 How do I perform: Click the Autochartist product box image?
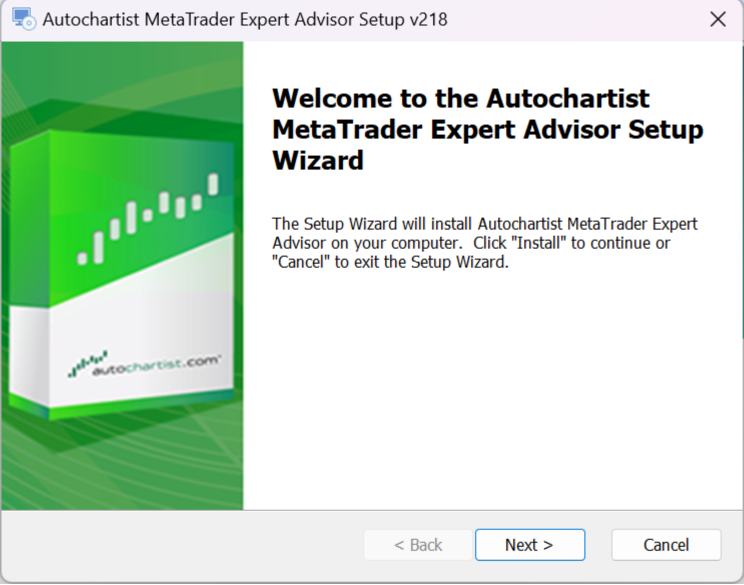[x=122, y=274]
